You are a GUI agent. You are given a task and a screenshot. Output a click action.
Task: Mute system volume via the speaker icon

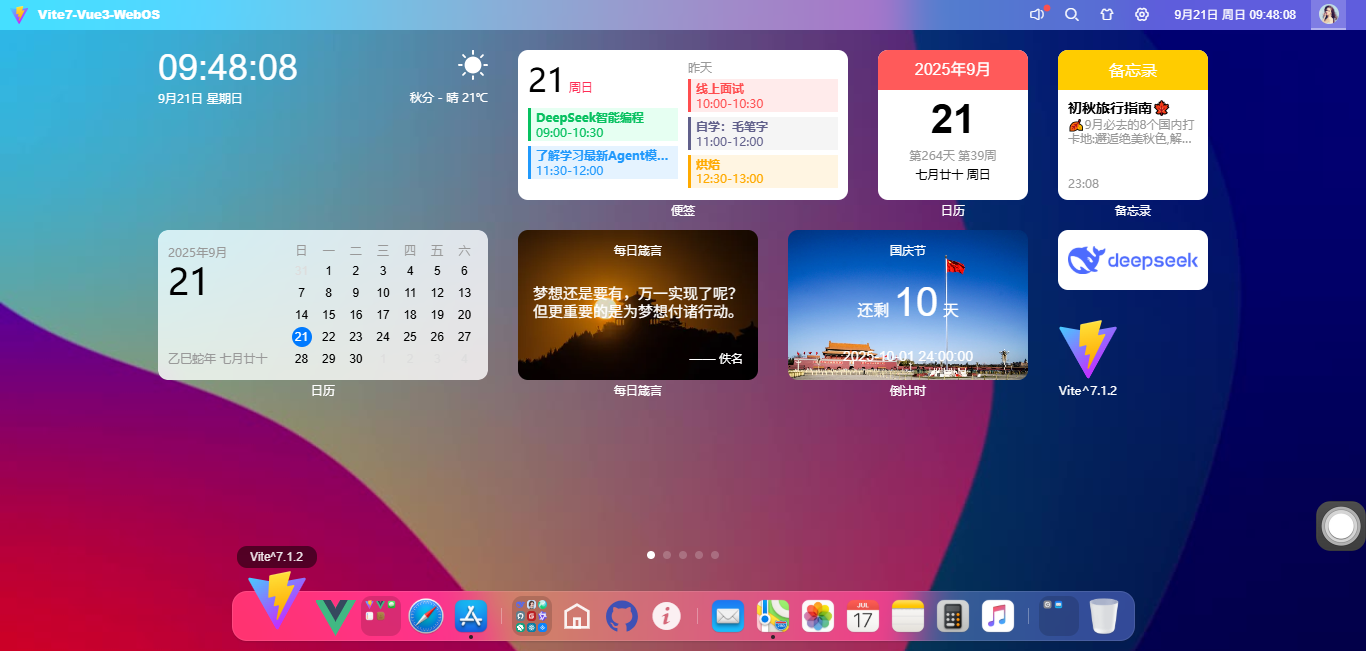pyautogui.click(x=1036, y=14)
